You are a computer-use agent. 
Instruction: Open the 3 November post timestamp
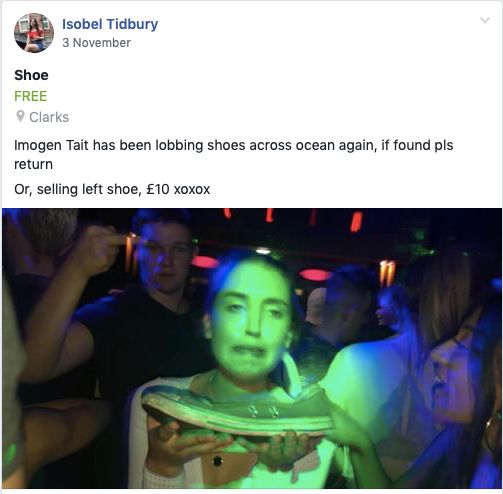point(96,43)
